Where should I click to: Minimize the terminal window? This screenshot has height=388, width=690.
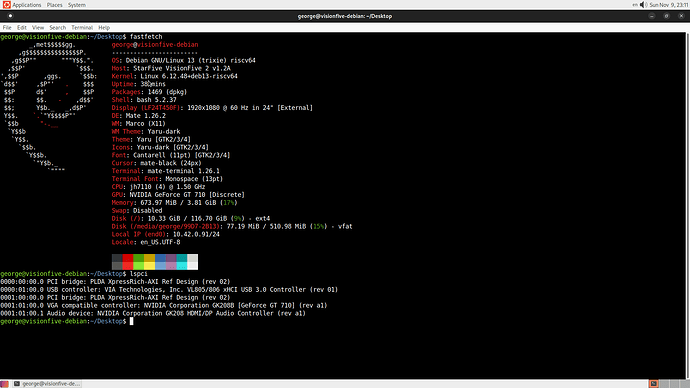pyautogui.click(x=652, y=16)
